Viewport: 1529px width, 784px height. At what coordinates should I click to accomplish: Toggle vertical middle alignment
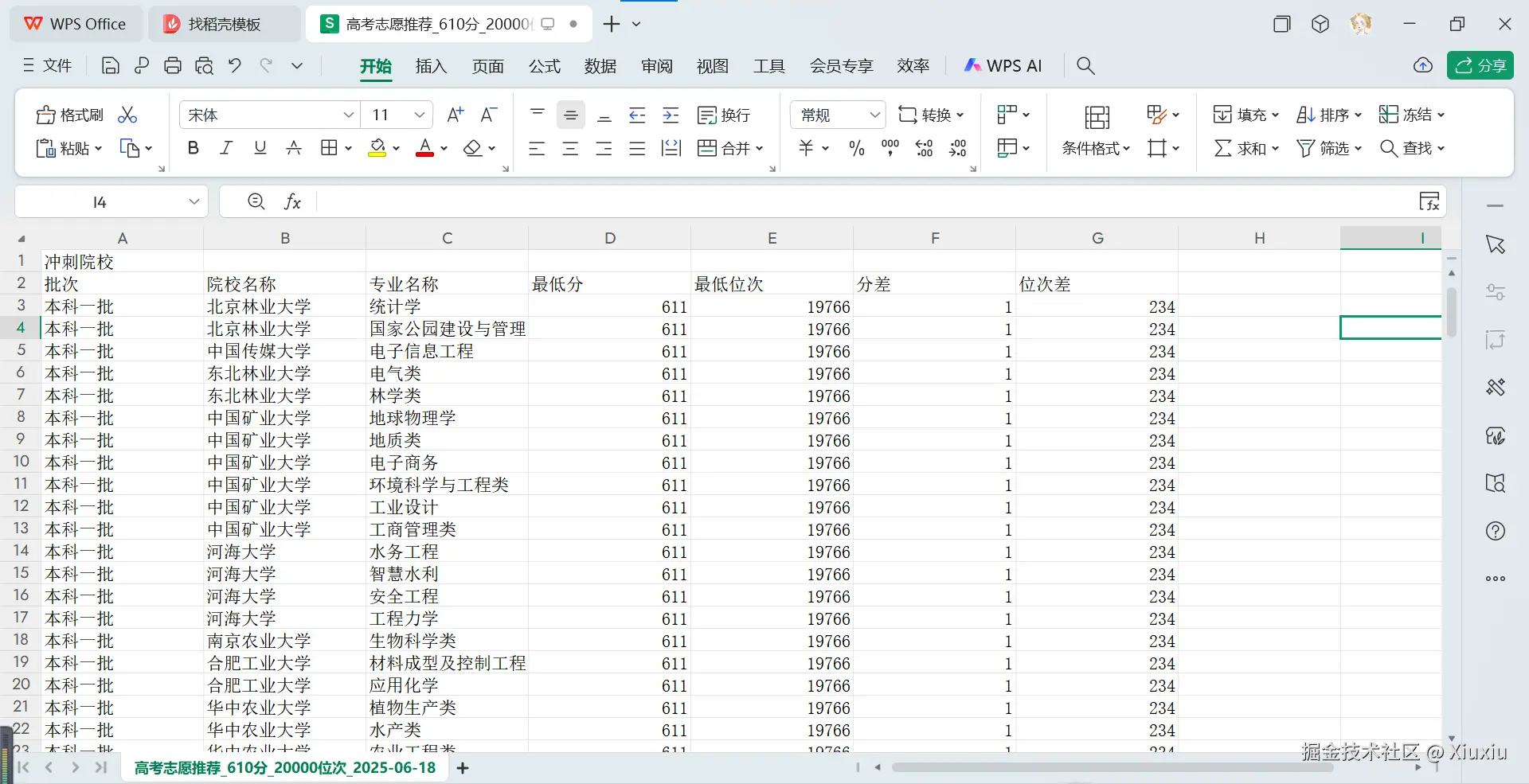point(571,115)
